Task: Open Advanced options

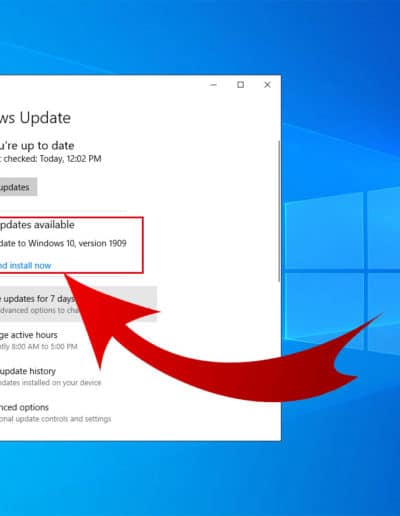Action: 24,407
